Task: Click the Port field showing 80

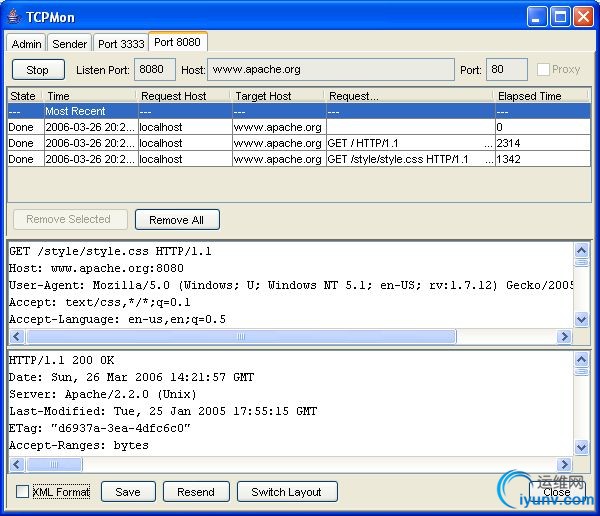Action: [x=506, y=69]
